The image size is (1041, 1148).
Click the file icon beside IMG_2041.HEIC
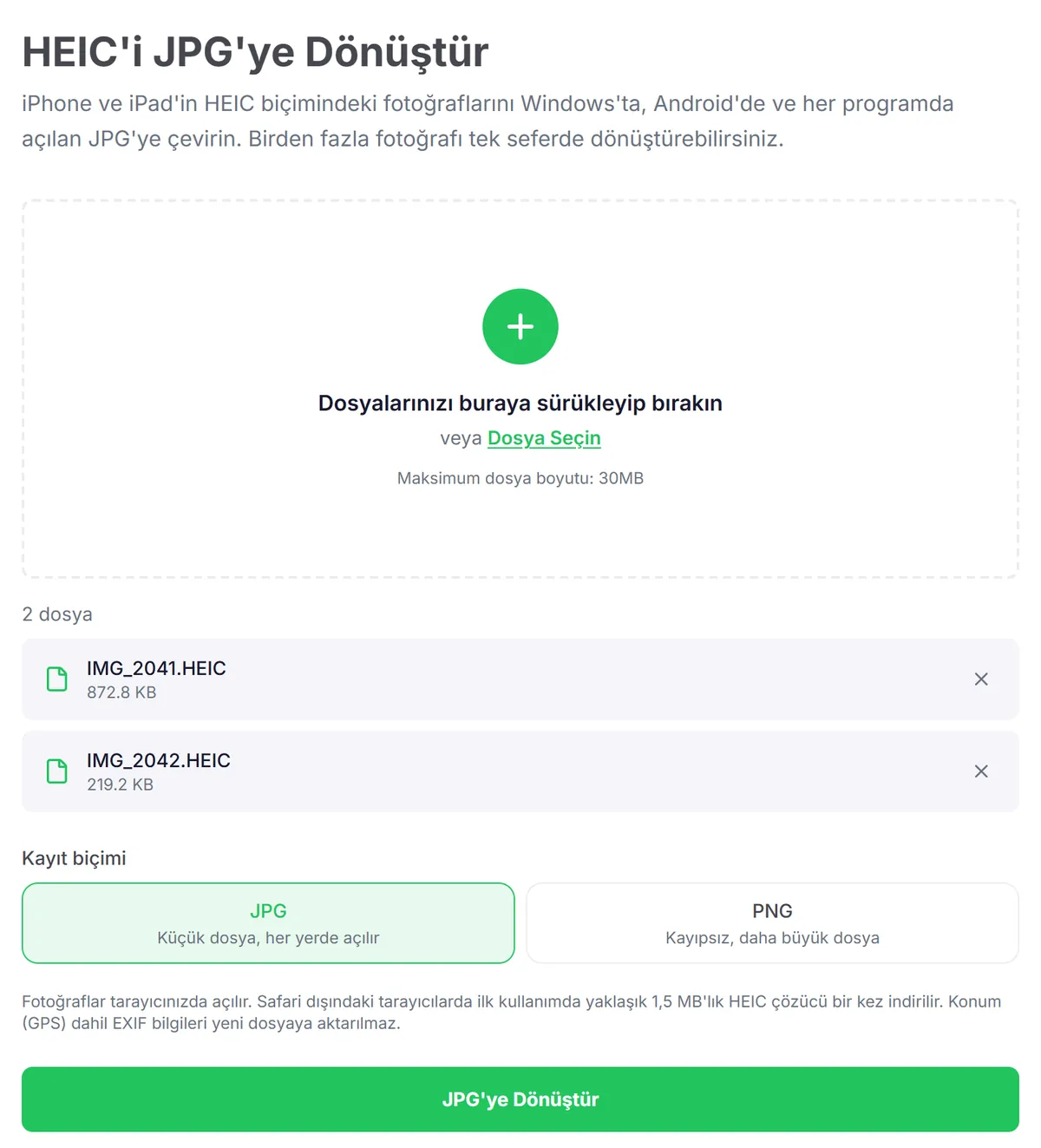[x=57, y=679]
